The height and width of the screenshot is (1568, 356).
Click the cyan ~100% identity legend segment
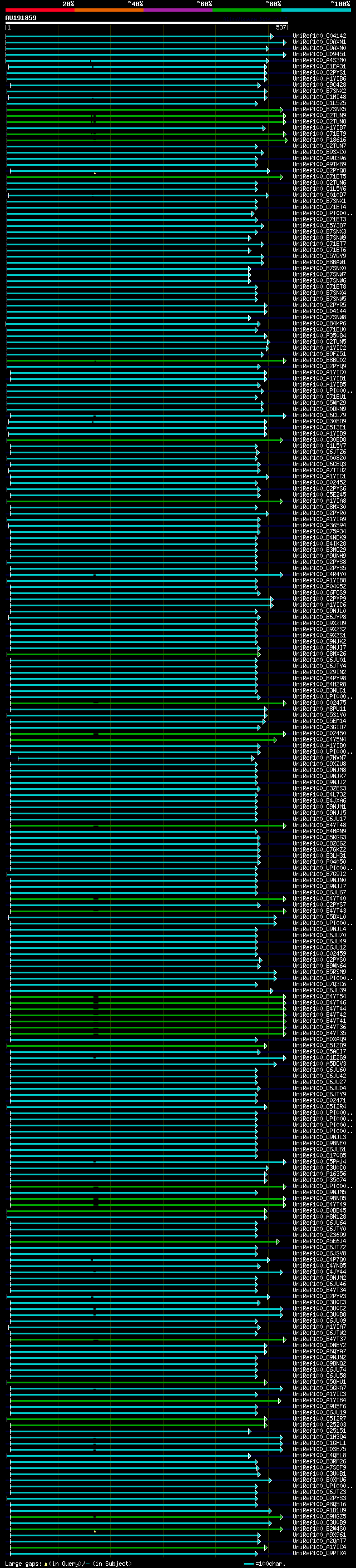[316, 10]
